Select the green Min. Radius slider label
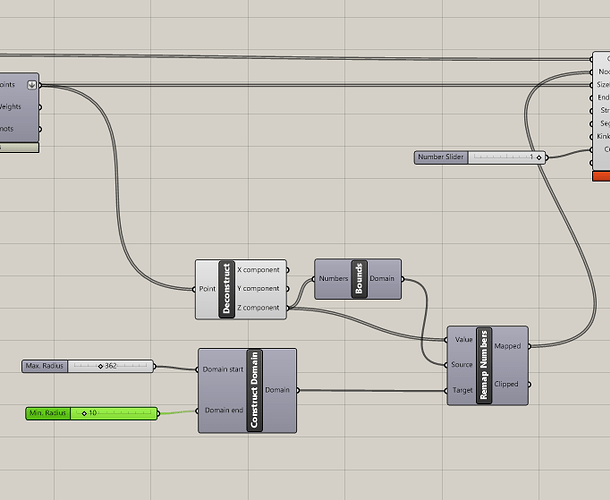This screenshot has width=610, height=500. click(x=48, y=413)
